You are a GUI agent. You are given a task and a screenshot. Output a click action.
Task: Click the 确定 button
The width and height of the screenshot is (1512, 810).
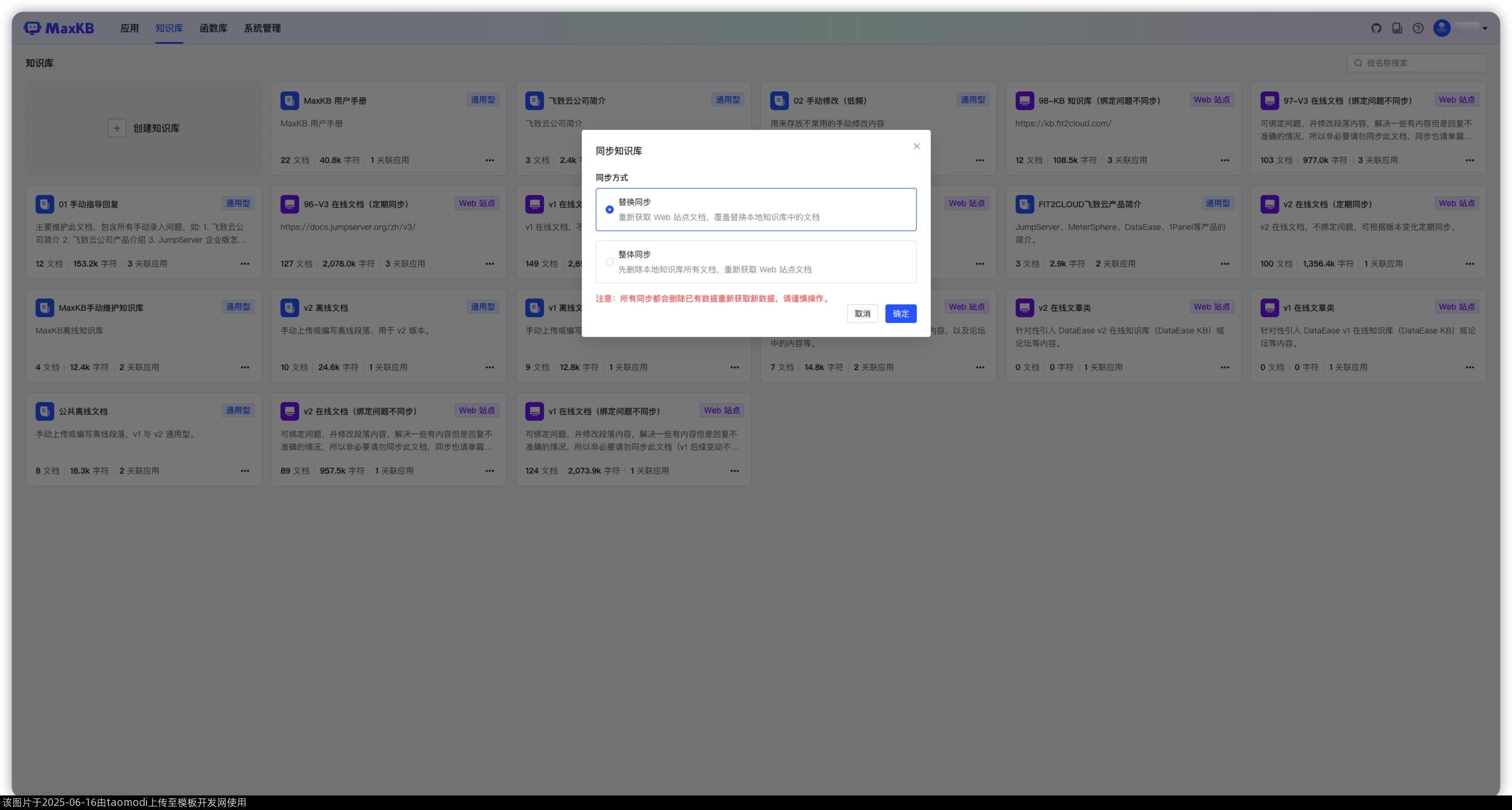coord(901,314)
